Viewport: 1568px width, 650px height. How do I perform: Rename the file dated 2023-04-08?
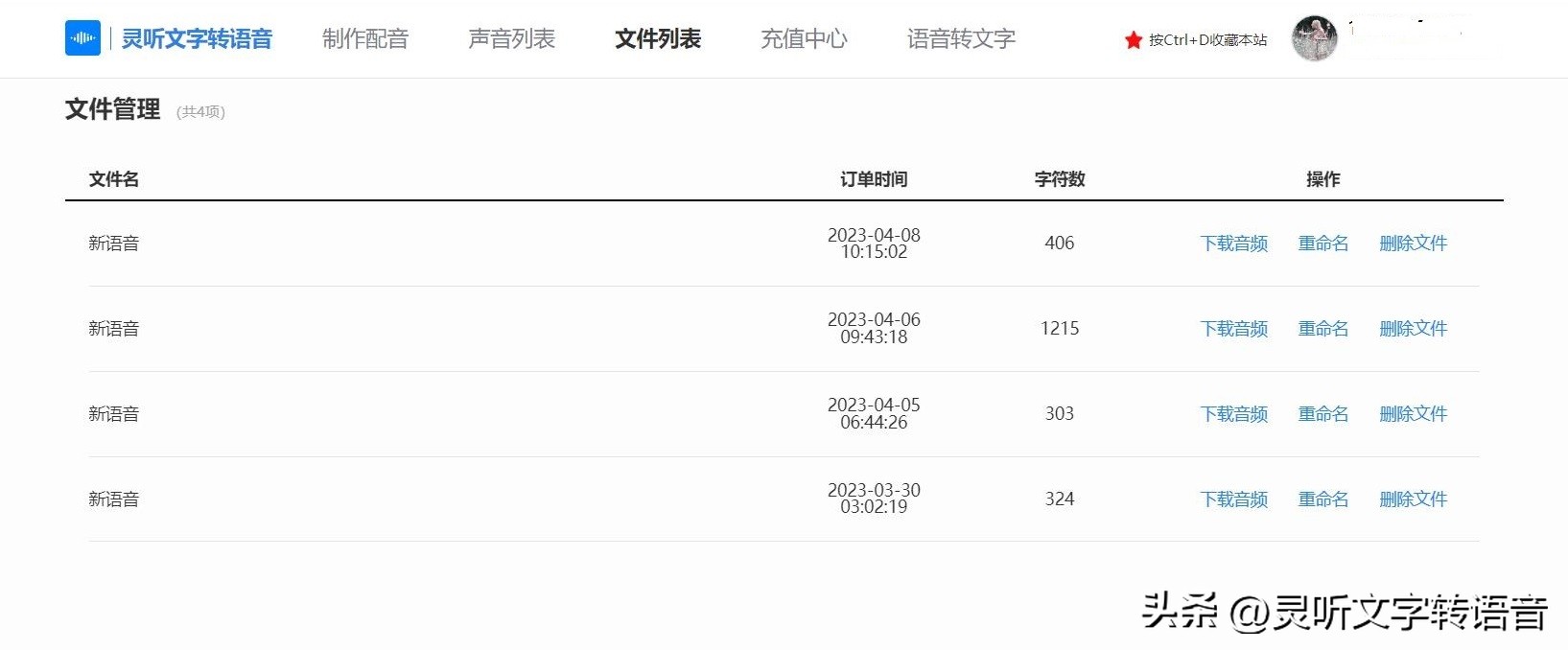point(1322,244)
